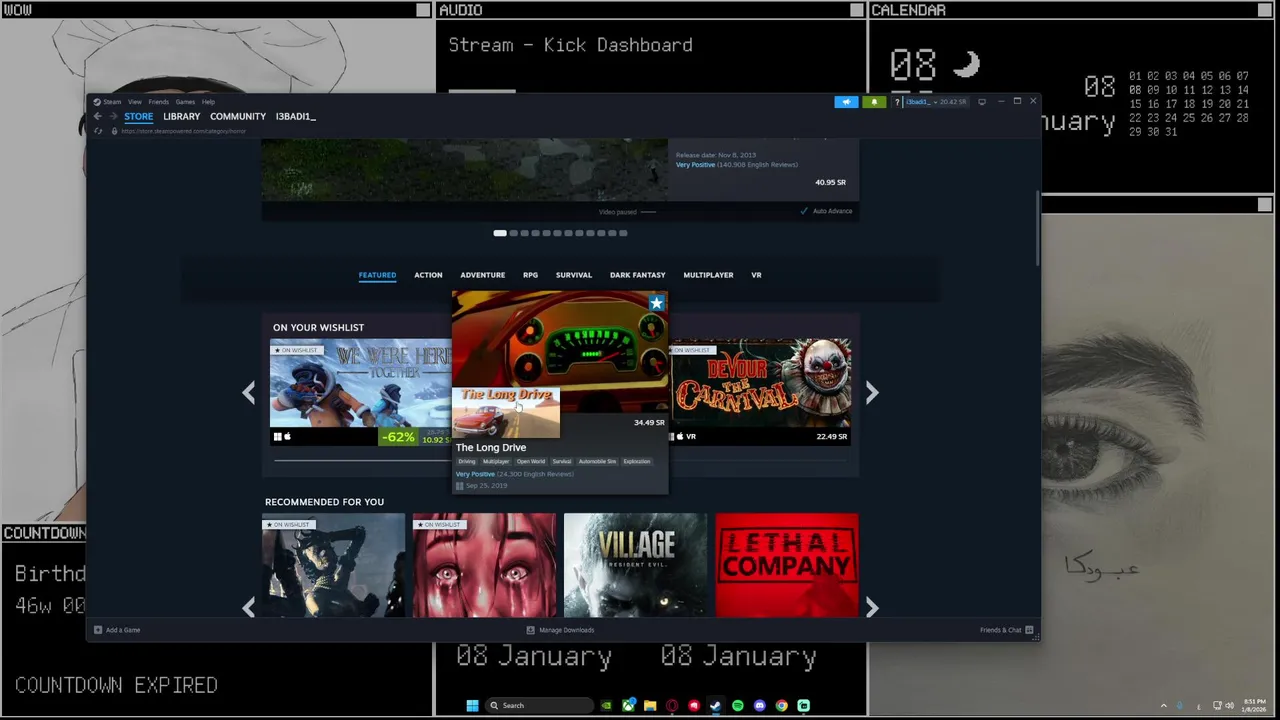Open the We Were Here Together wishlist card
Viewport: 1280px width, 720px height.
tap(360, 392)
